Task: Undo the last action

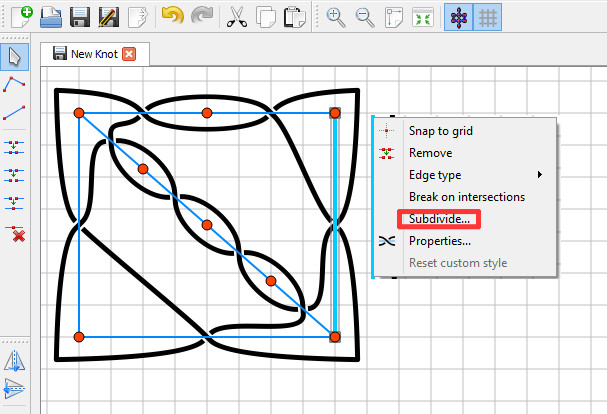Action: tap(172, 17)
